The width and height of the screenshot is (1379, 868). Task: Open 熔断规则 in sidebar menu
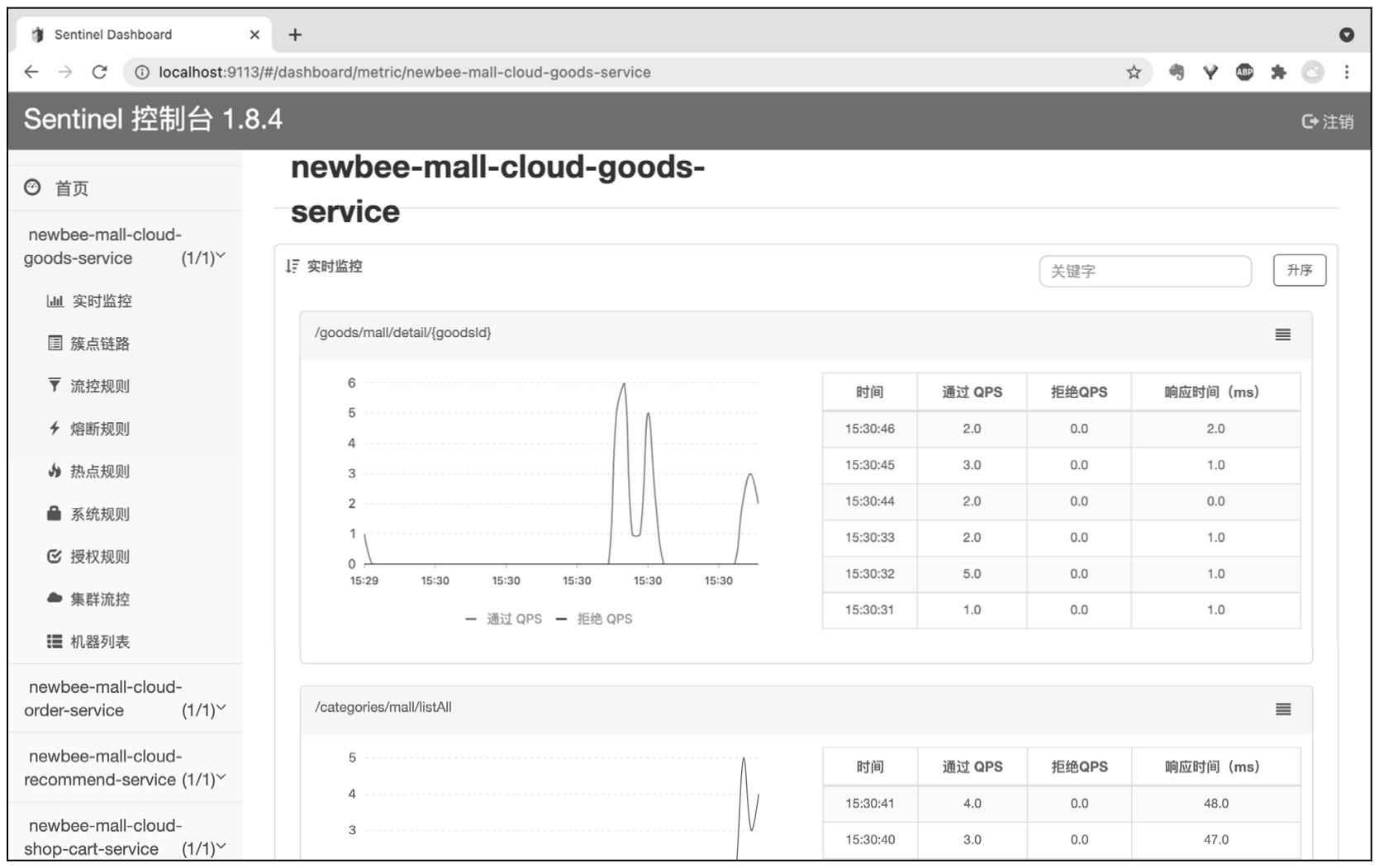tap(89, 429)
